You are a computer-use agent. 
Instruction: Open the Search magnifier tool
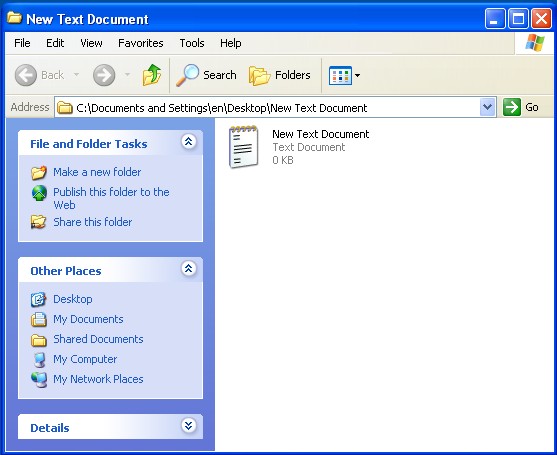pyautogui.click(x=206, y=75)
